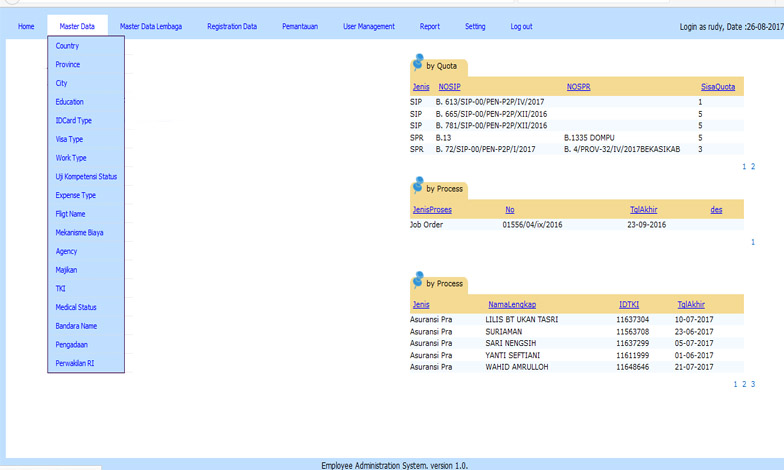Sort the process table by JenisProses

pyautogui.click(x=432, y=209)
